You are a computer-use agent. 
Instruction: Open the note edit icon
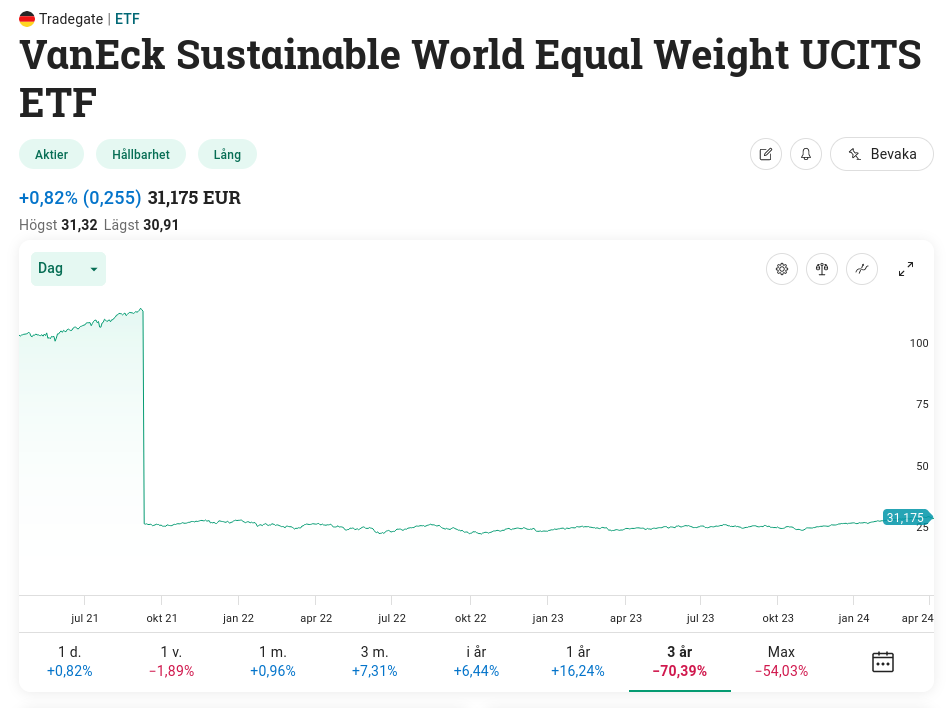[766, 154]
